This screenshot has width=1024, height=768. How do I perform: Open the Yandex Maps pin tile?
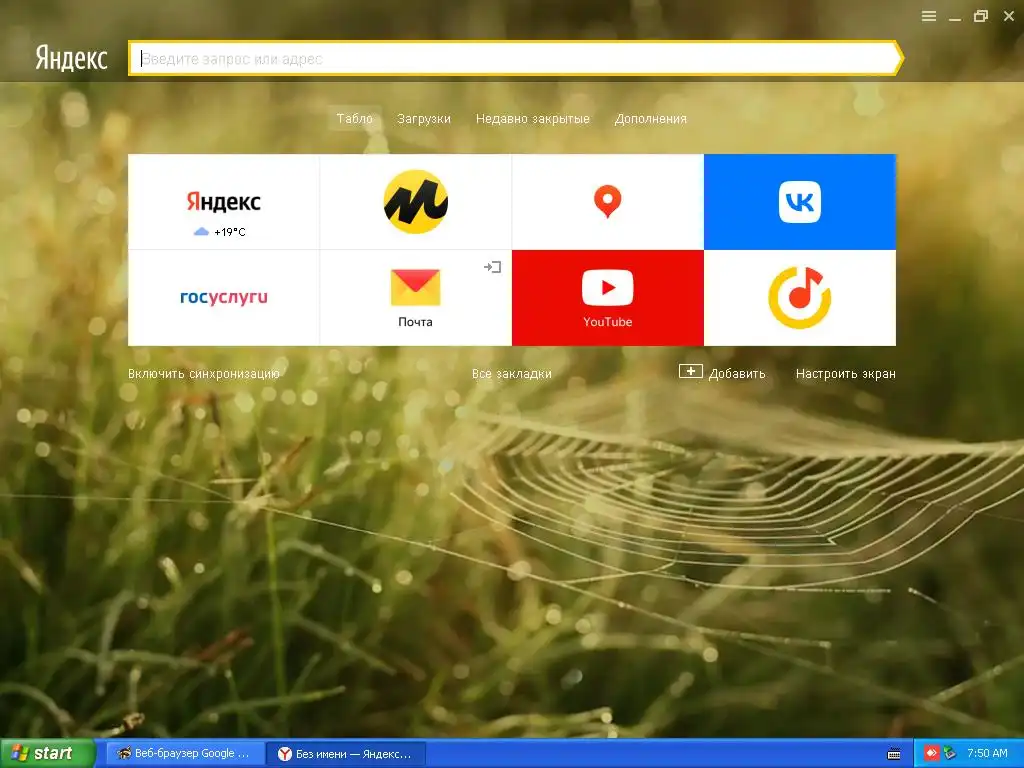607,202
